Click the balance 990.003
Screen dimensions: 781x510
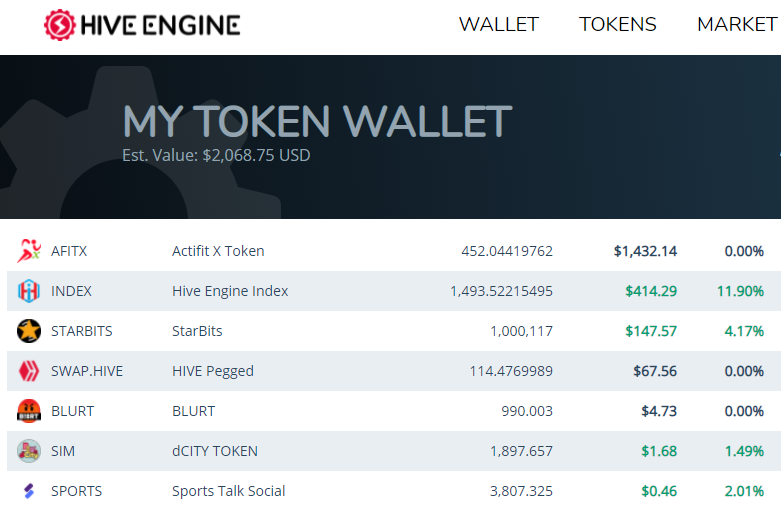527,411
